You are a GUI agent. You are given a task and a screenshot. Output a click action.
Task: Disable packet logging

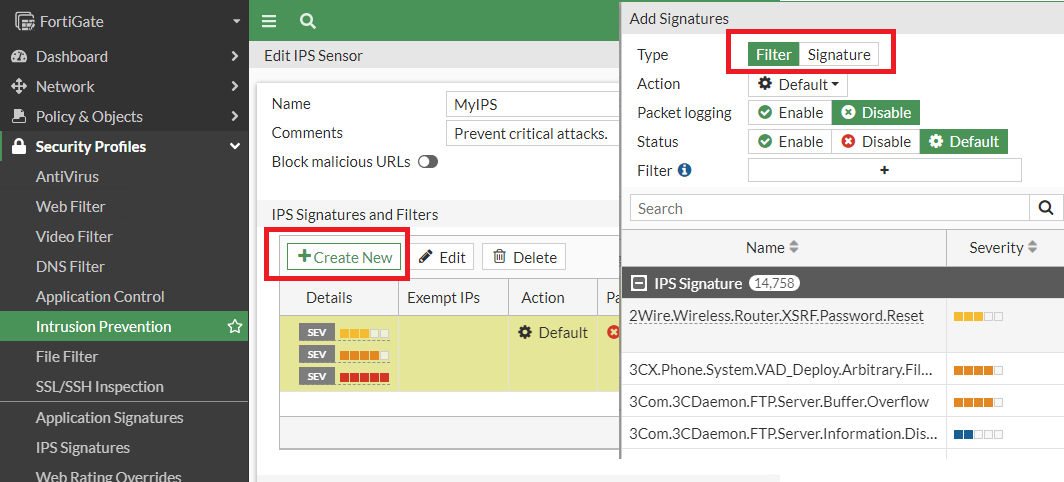[876, 113]
